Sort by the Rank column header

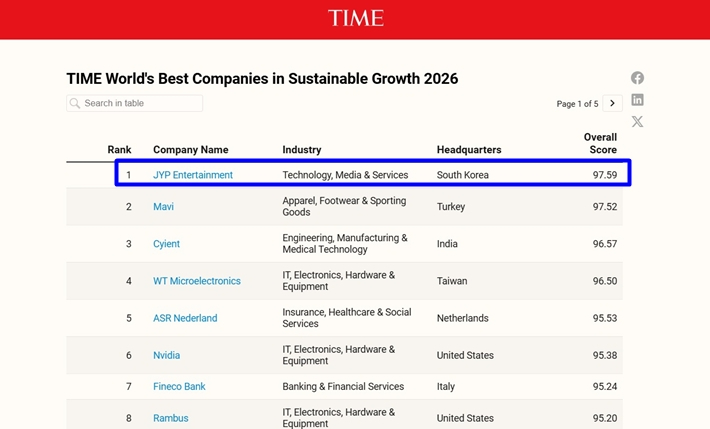coord(119,150)
